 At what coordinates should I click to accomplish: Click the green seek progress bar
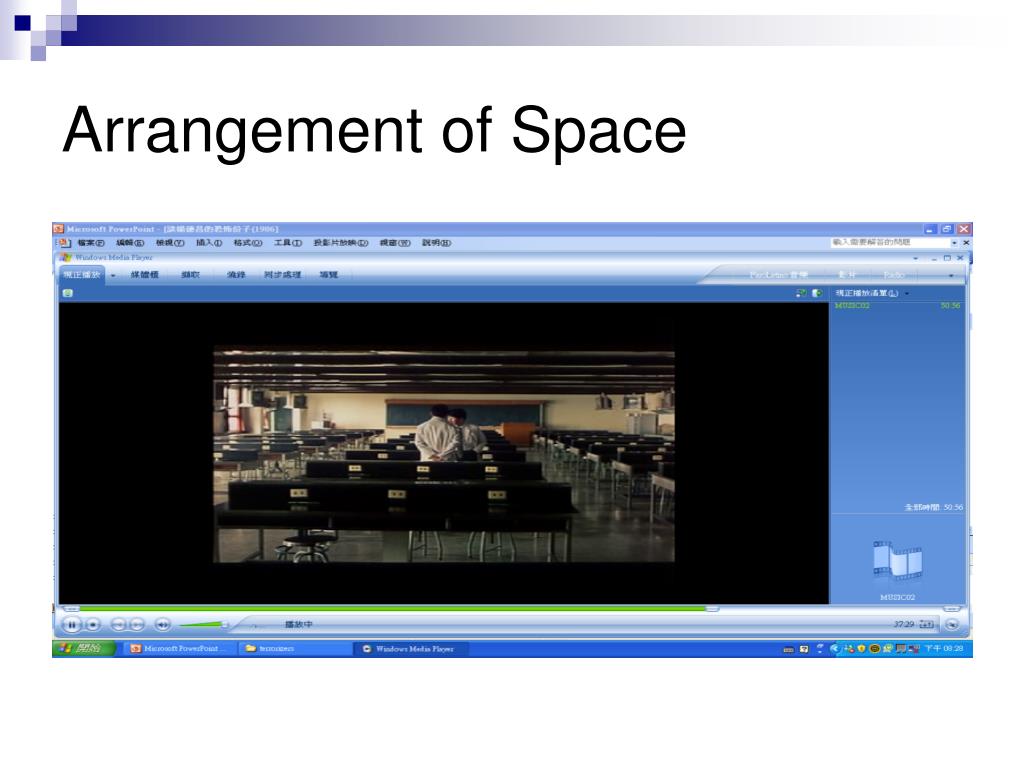pyautogui.click(x=392, y=608)
